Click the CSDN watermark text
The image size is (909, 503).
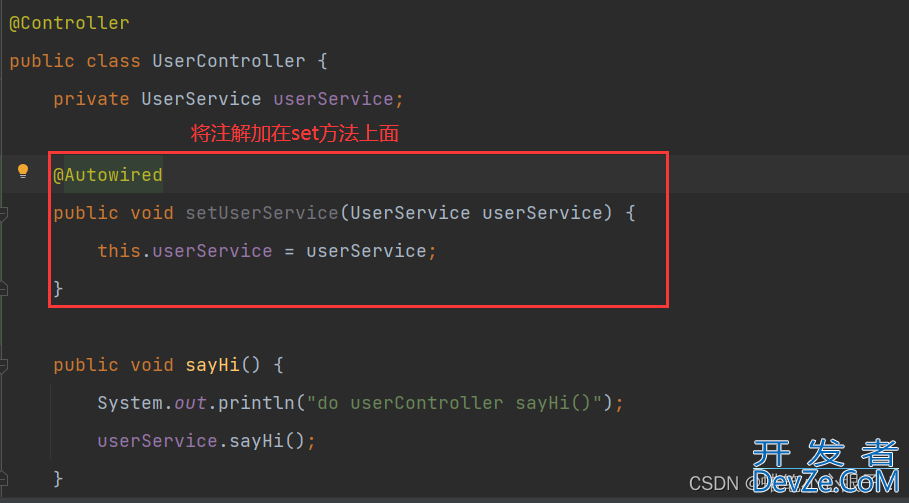click(x=714, y=483)
